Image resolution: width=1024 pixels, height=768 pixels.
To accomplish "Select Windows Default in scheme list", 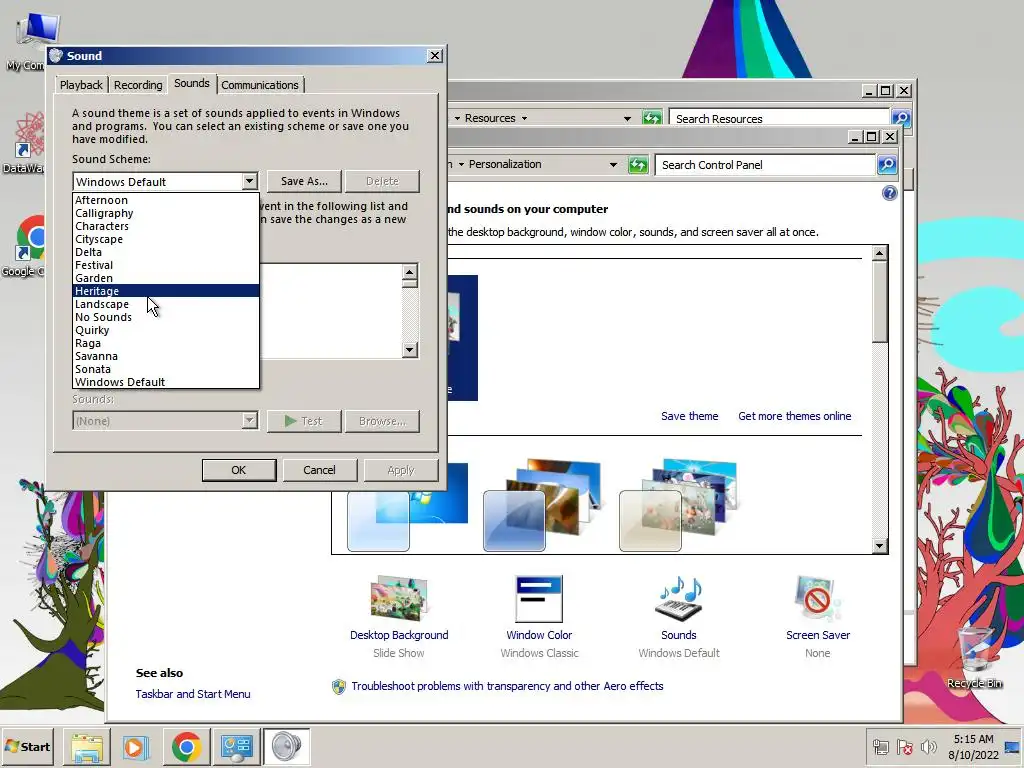I will [x=166, y=382].
